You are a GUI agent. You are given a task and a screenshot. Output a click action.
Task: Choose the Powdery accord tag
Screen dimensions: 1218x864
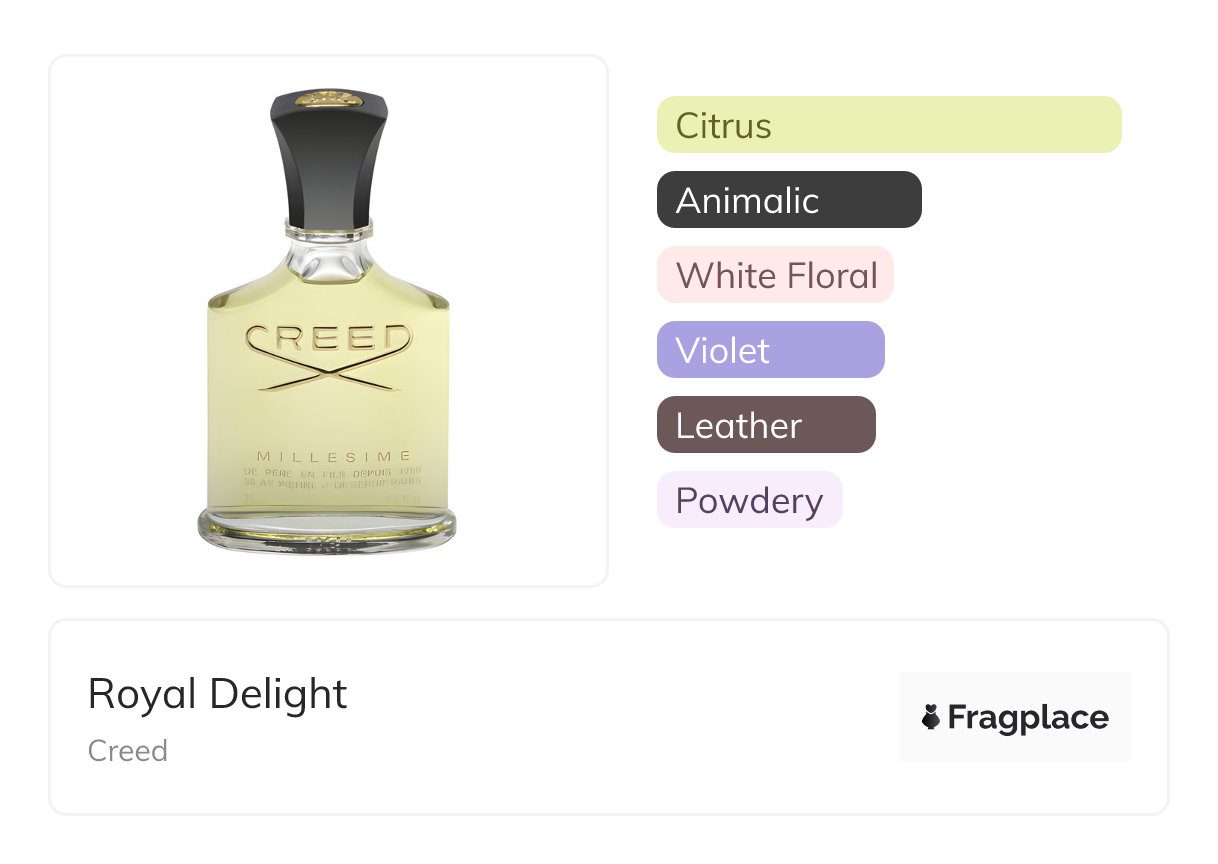click(749, 500)
